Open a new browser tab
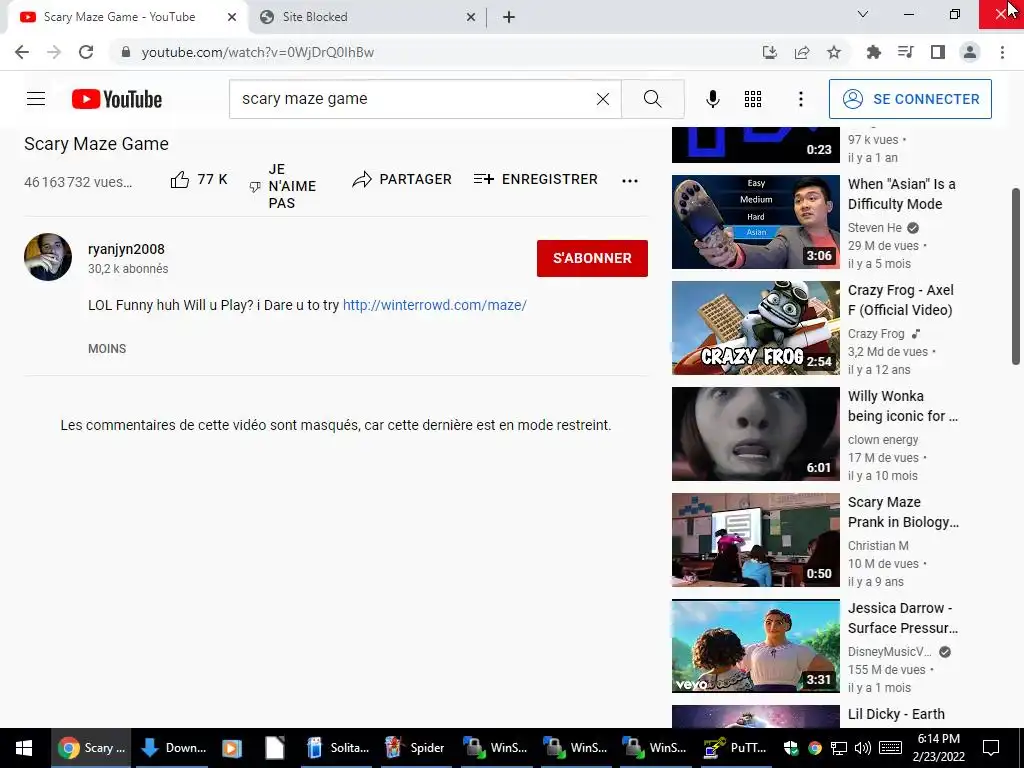 pos(509,17)
